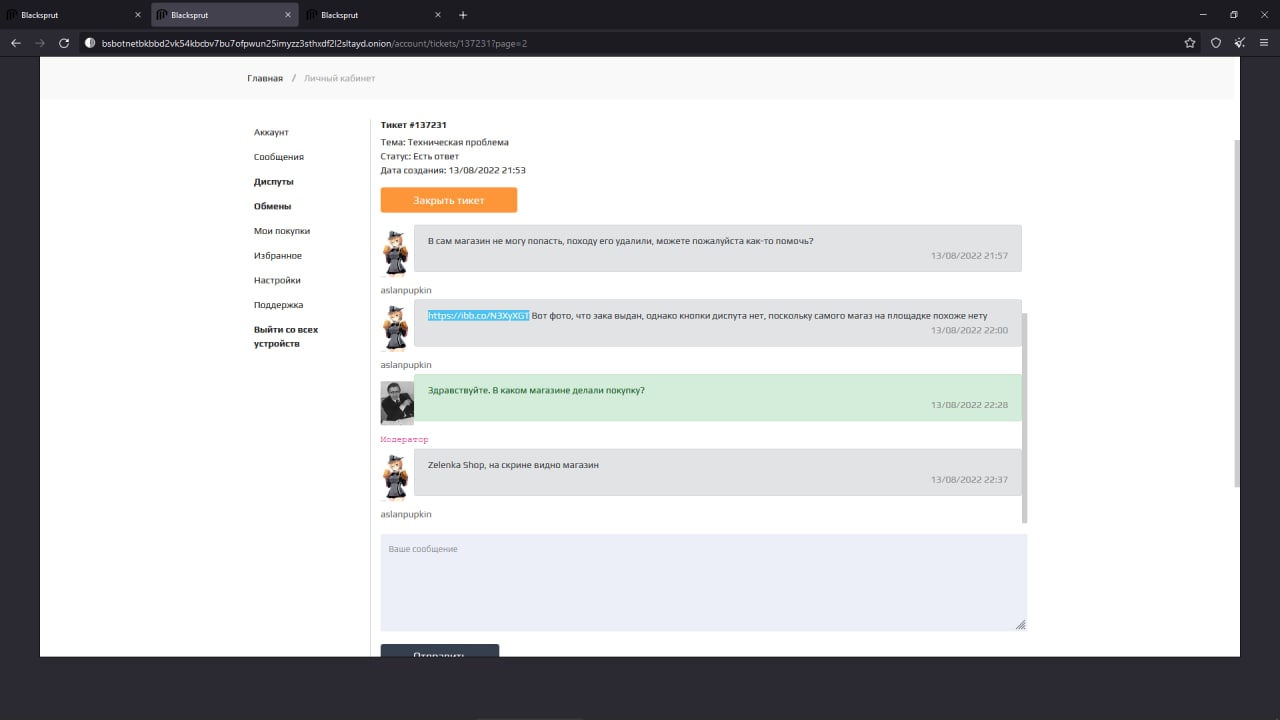
Task: Click the page vertical scrollbar
Action: pyautogui.click(x=1236, y=313)
